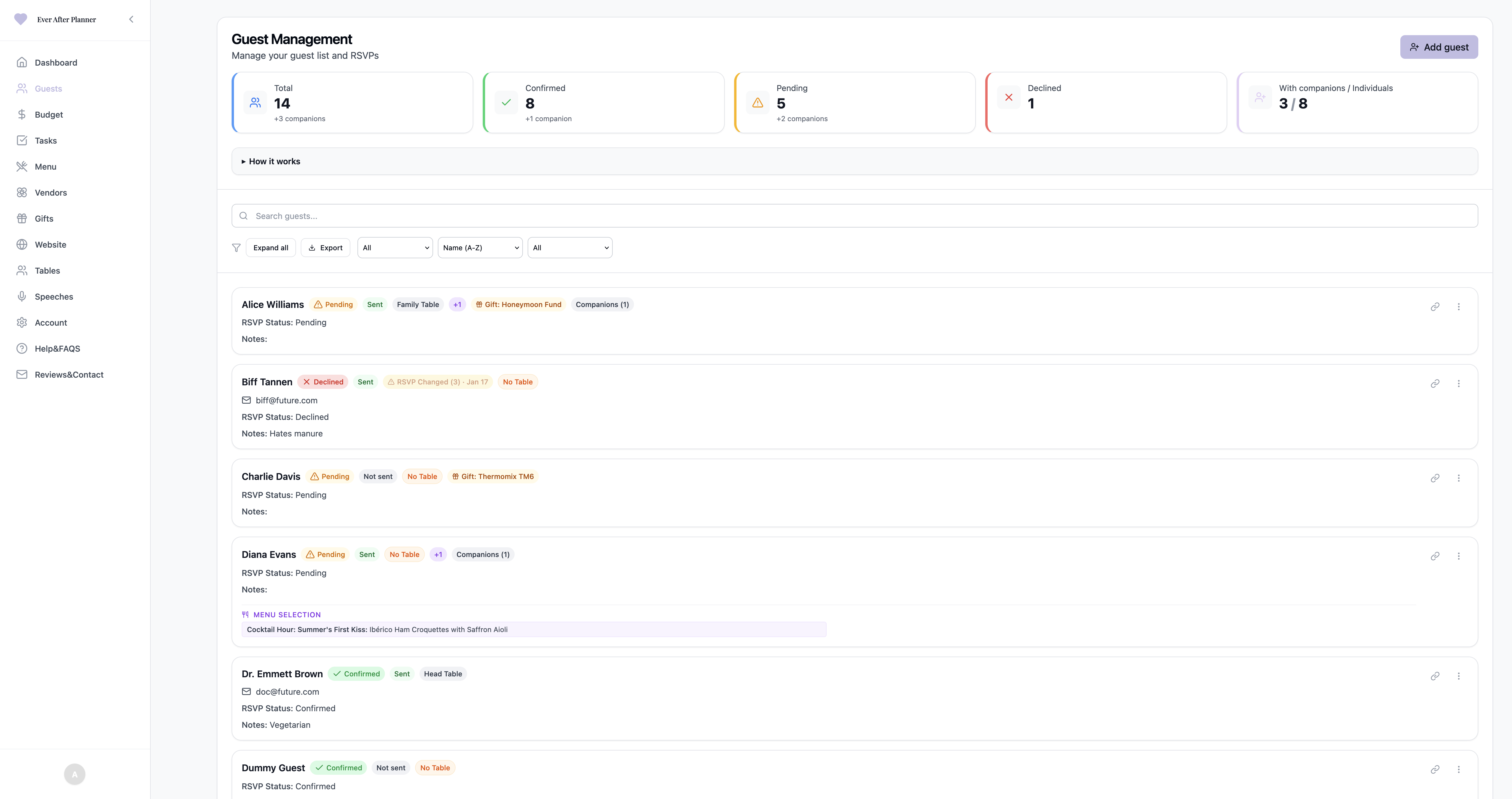The height and width of the screenshot is (799, 1512).
Task: Go to Budget in the sidebar
Action: 49,114
